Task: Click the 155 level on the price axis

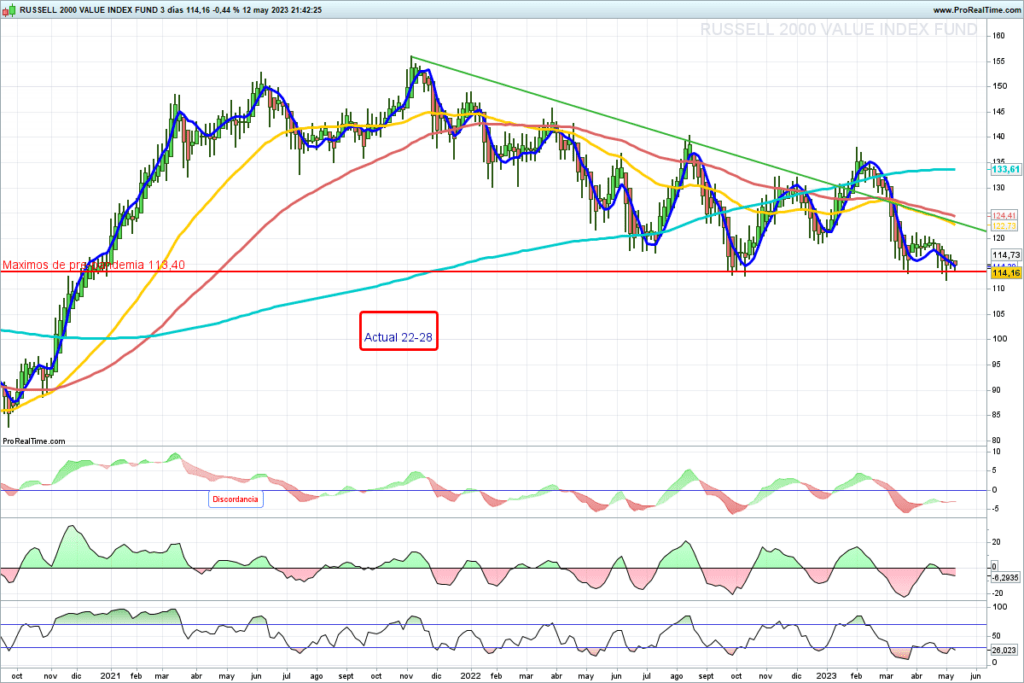Action: (999, 61)
